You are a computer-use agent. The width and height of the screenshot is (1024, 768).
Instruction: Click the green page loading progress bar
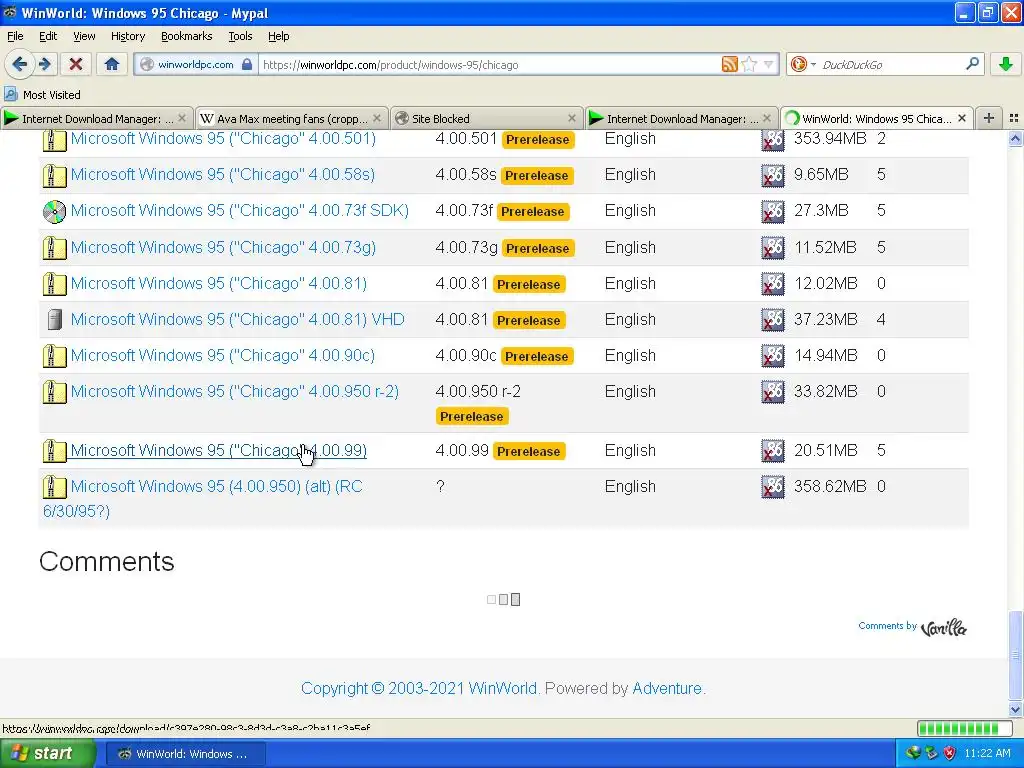coord(965,728)
